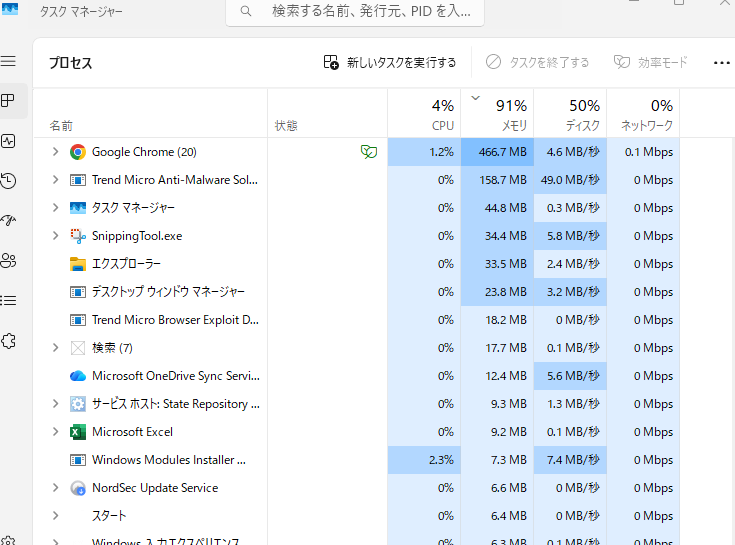Click the Microsoft OneDrive cloud icon
This screenshot has height=545, width=735.
pos(78,376)
